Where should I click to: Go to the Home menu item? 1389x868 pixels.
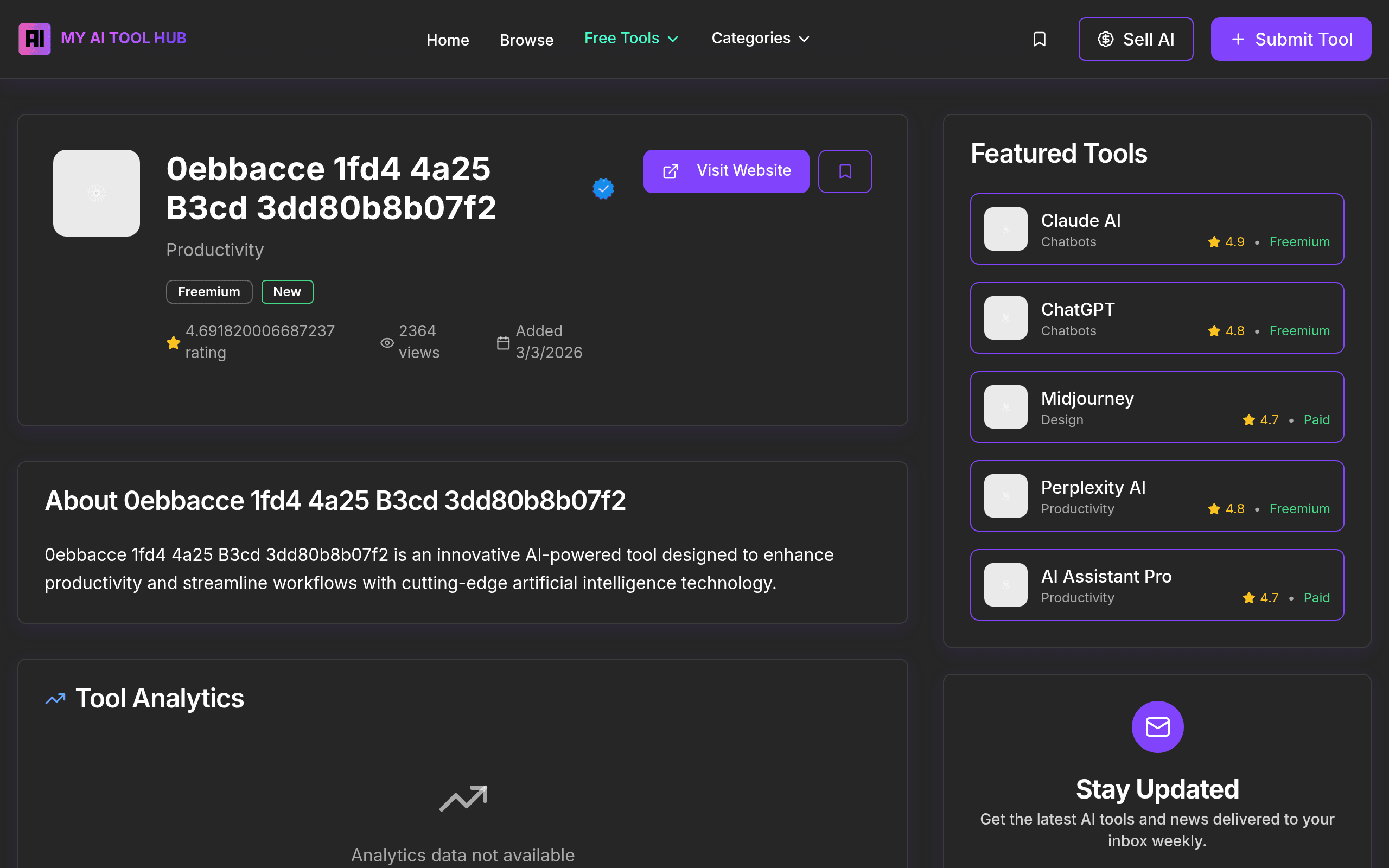[448, 40]
